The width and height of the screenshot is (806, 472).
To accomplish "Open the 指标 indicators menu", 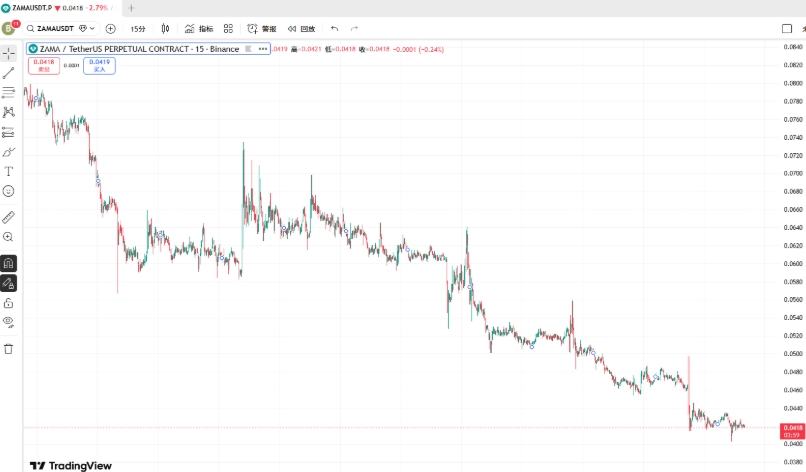I will pos(199,29).
